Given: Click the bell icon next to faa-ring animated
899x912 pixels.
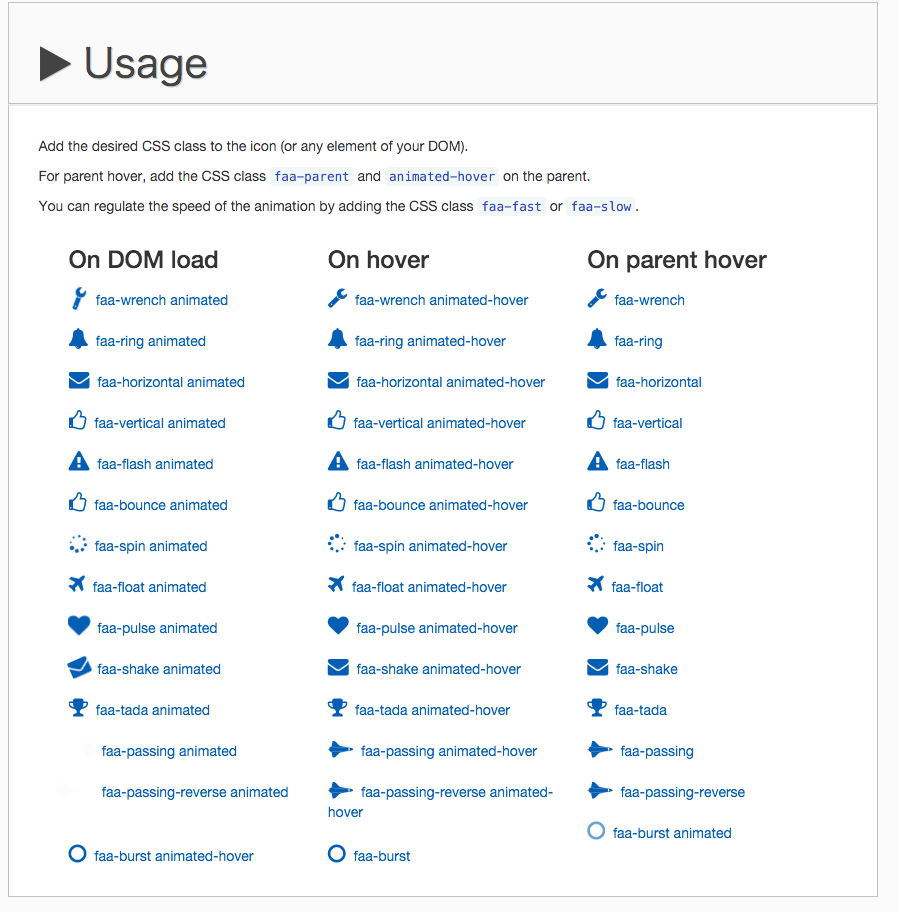Looking at the screenshot, I should pyautogui.click(x=79, y=340).
